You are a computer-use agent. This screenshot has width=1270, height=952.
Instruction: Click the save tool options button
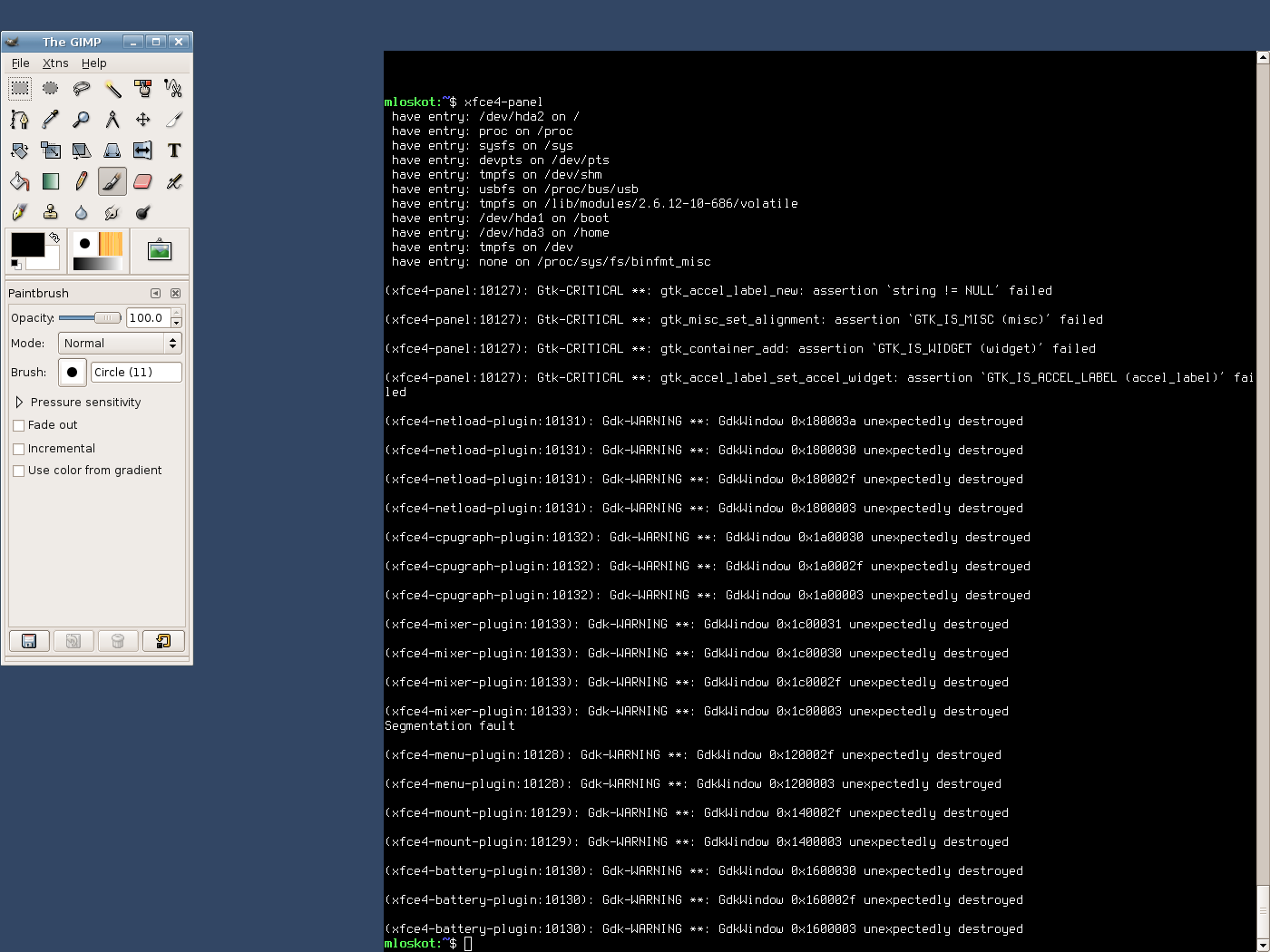coord(29,641)
